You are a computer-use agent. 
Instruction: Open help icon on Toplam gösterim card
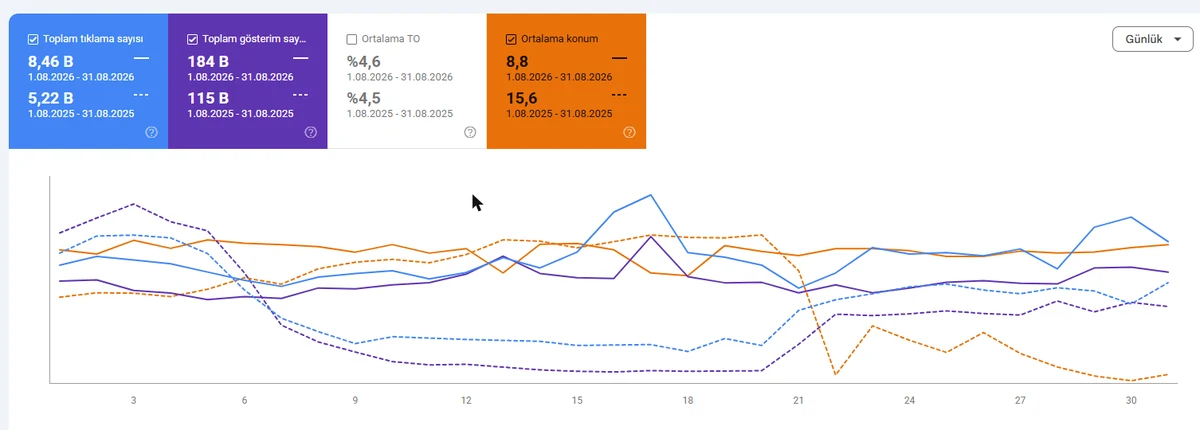[311, 132]
